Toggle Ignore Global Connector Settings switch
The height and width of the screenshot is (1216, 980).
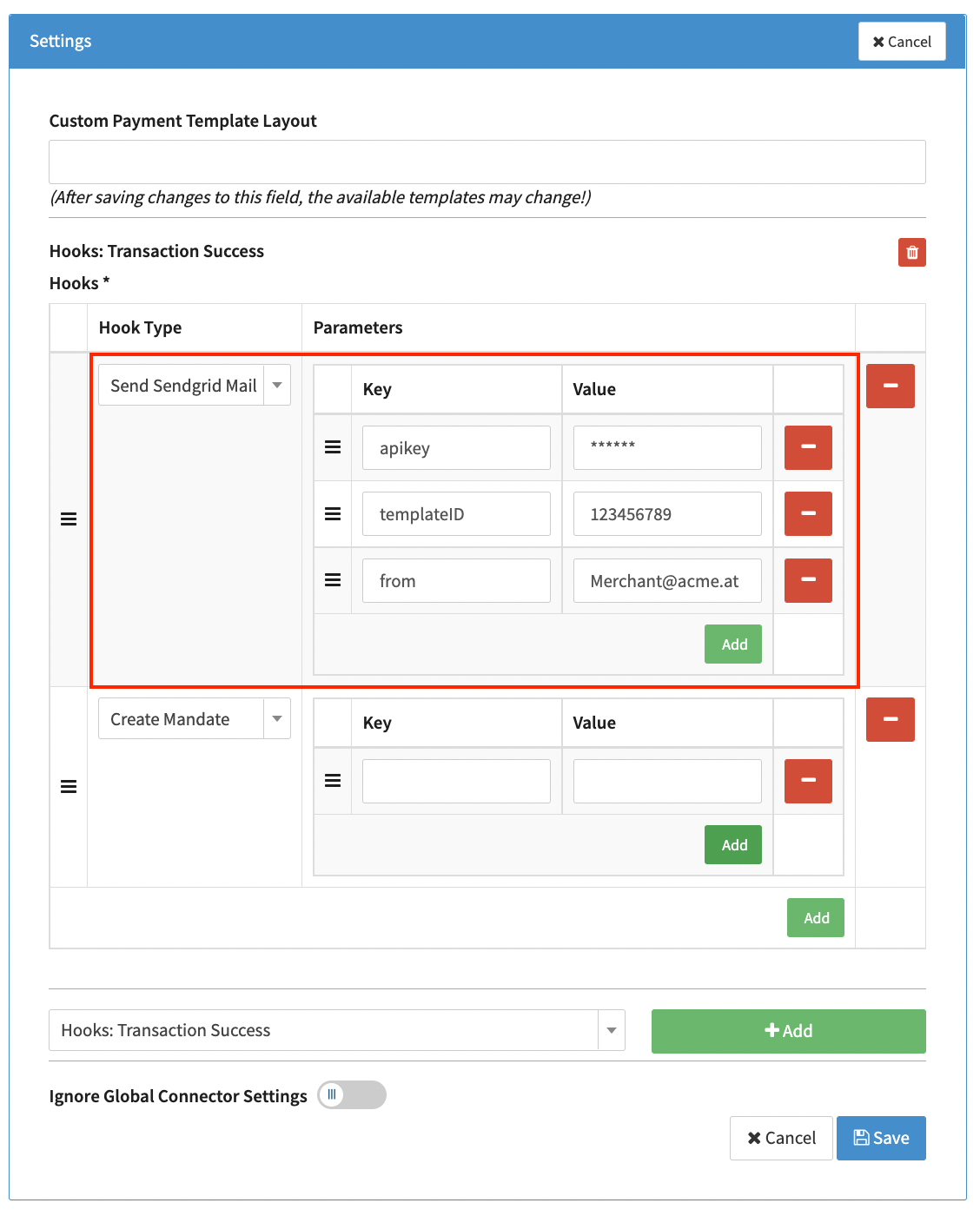pyautogui.click(x=351, y=1095)
